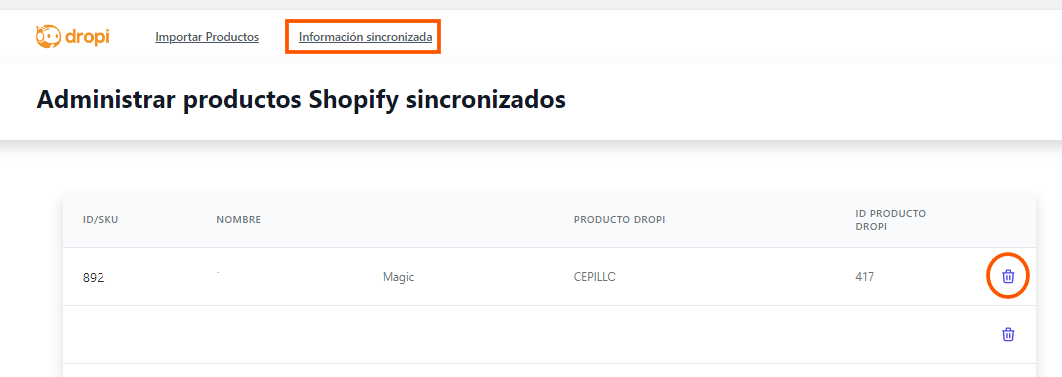
Task: Click the Administrar productos Shopify sincronizados heading
Action: coord(301,99)
